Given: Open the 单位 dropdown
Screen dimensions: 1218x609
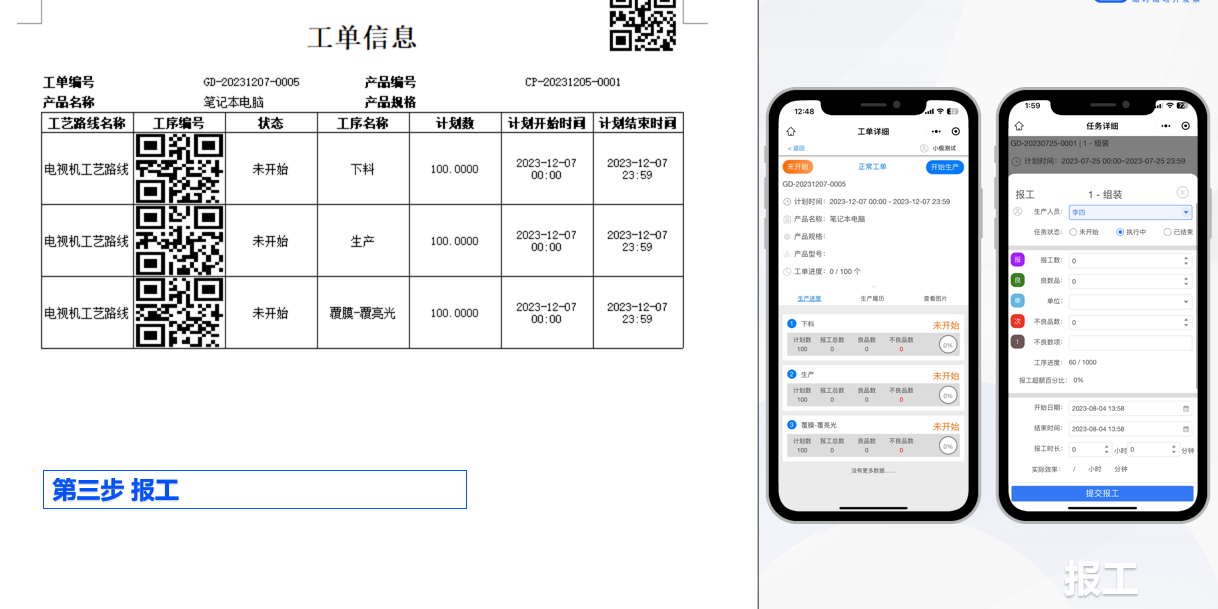Looking at the screenshot, I should pos(1130,301).
